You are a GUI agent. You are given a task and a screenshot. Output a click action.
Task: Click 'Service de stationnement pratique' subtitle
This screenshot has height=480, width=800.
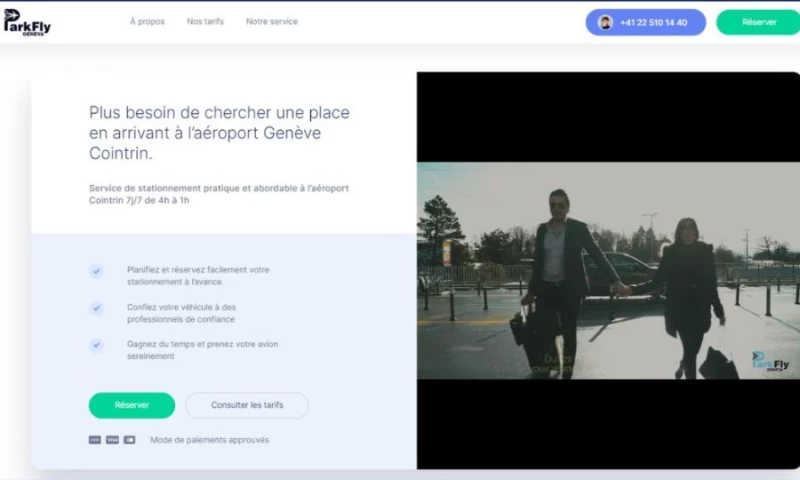pyautogui.click(x=218, y=194)
